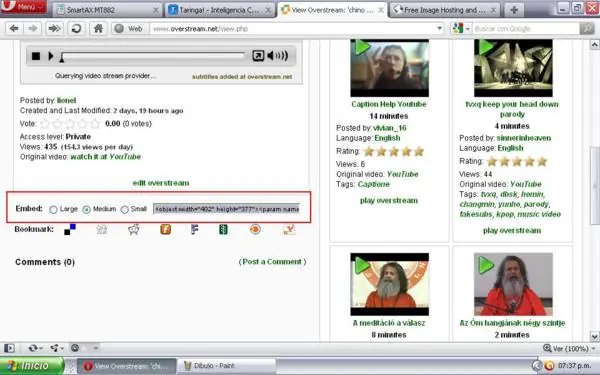This screenshot has height=375, width=600.
Task: Switch to the Free Image Hosting tab
Action: click(445, 10)
